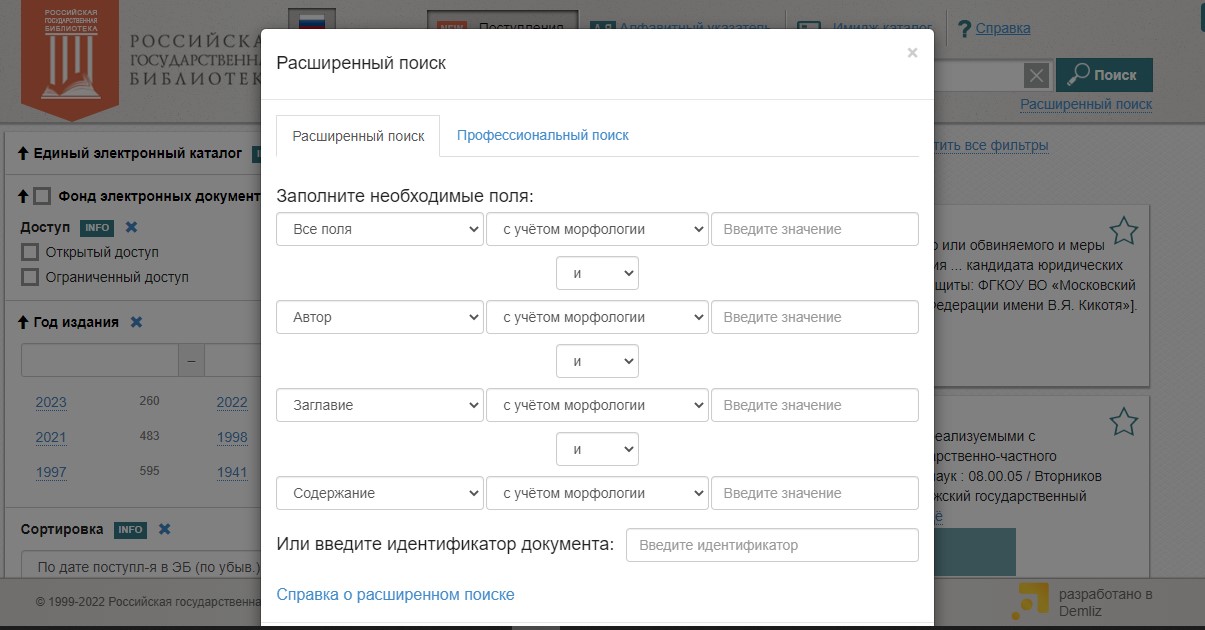
Task: Add second result to favorites star
Action: pos(1124,421)
